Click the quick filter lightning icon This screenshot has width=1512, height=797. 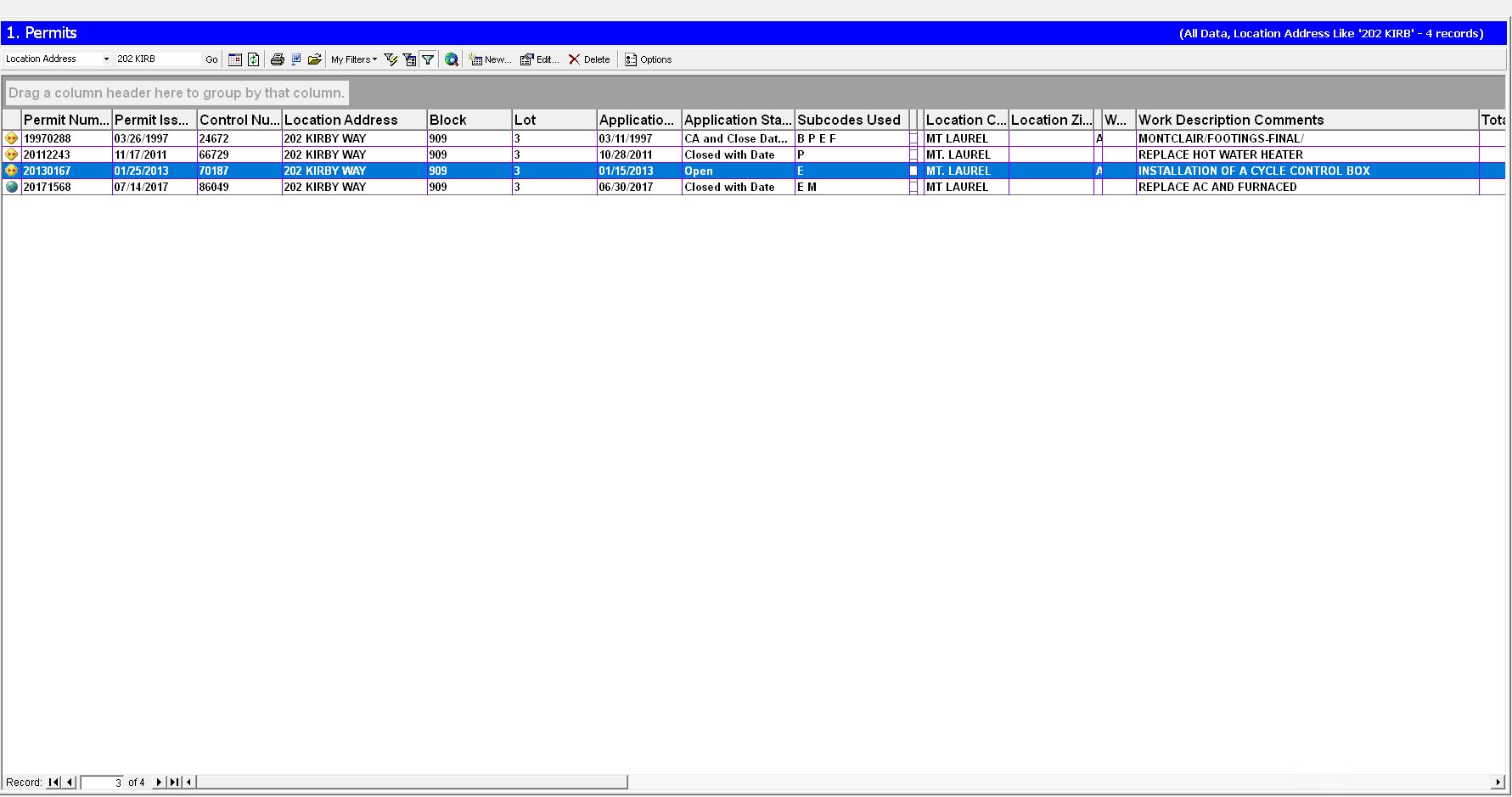[x=391, y=59]
